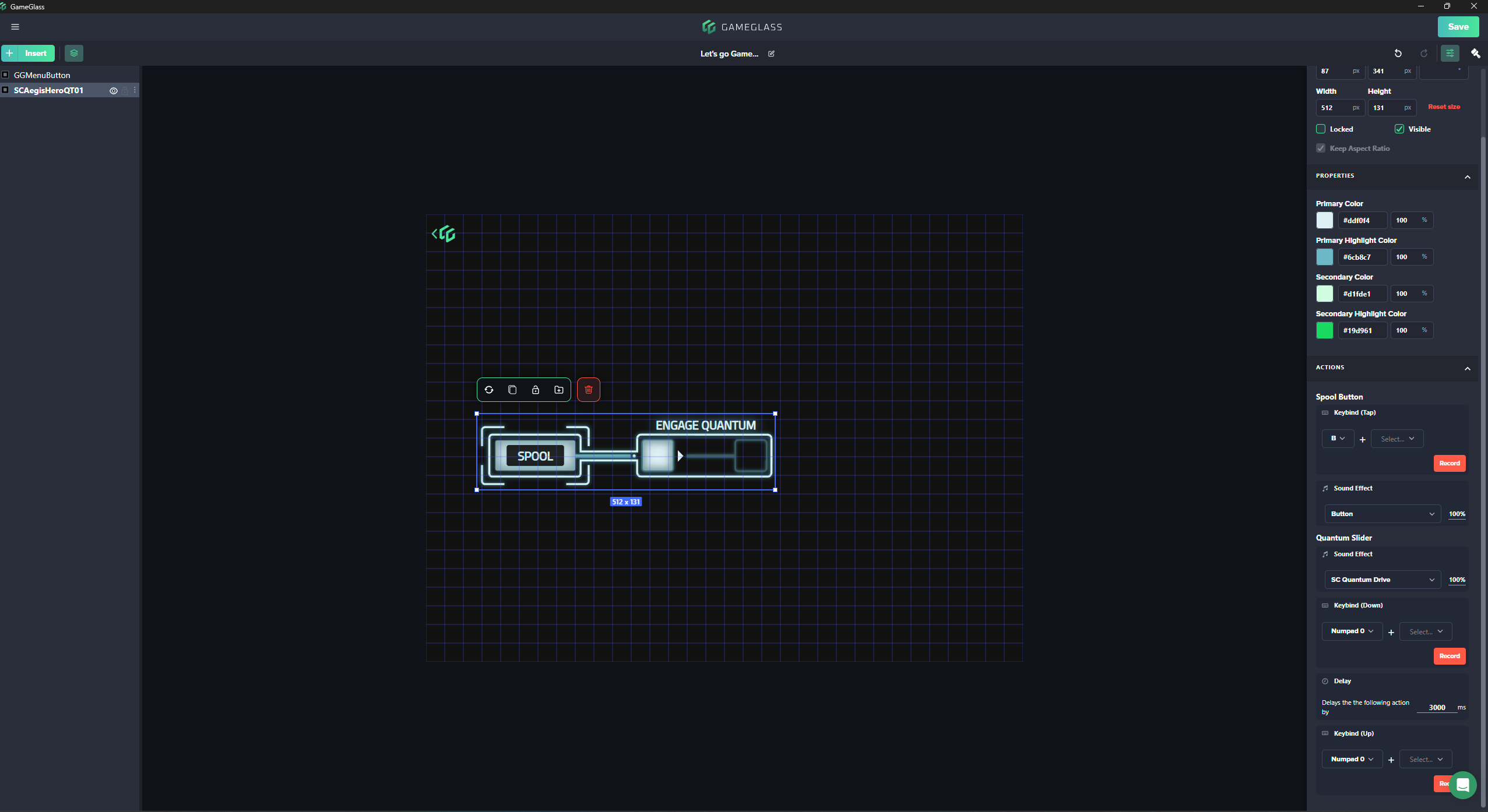Enable the Locked checkbox

coord(1321,129)
